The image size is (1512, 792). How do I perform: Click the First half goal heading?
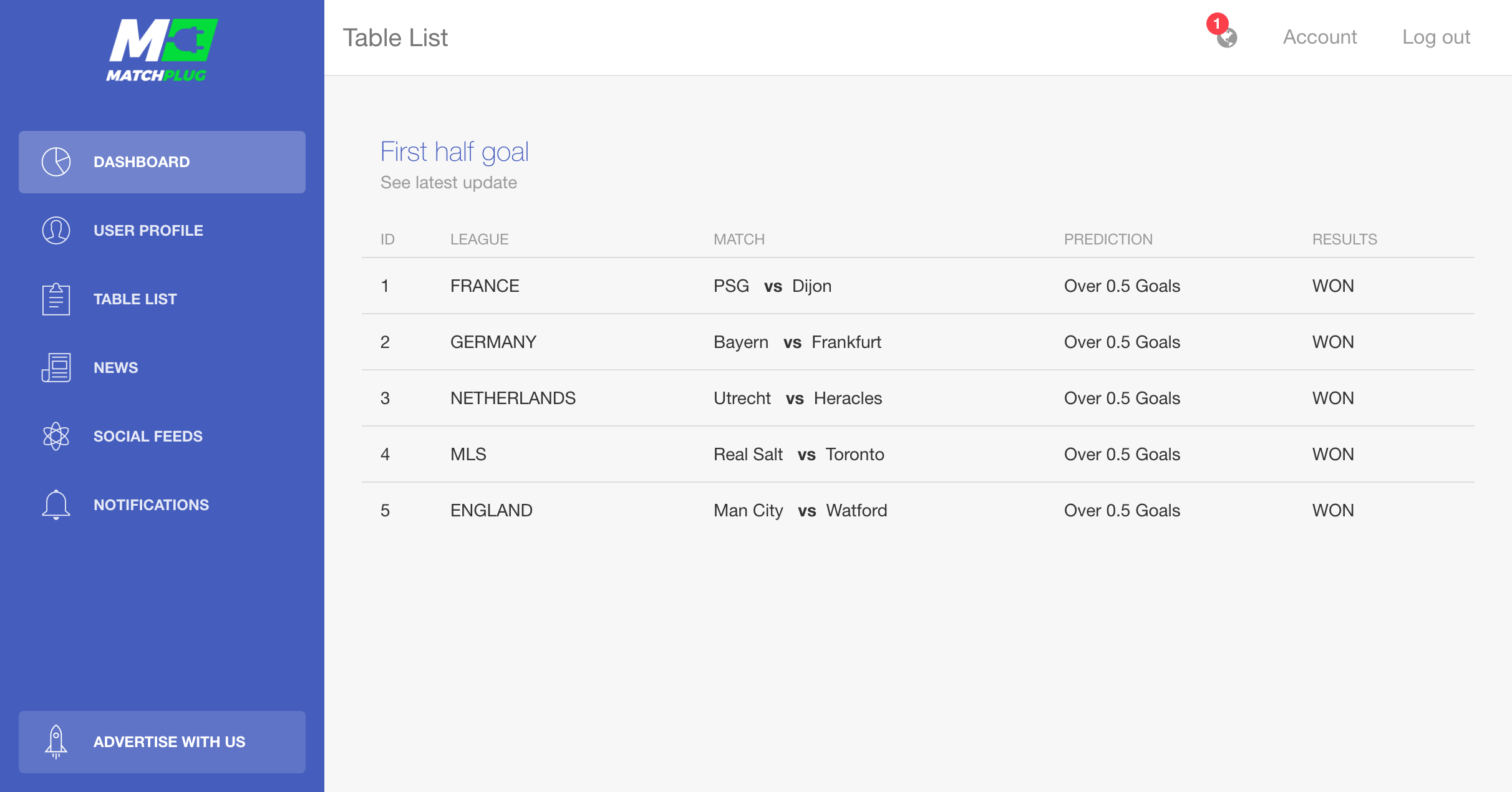click(x=455, y=152)
